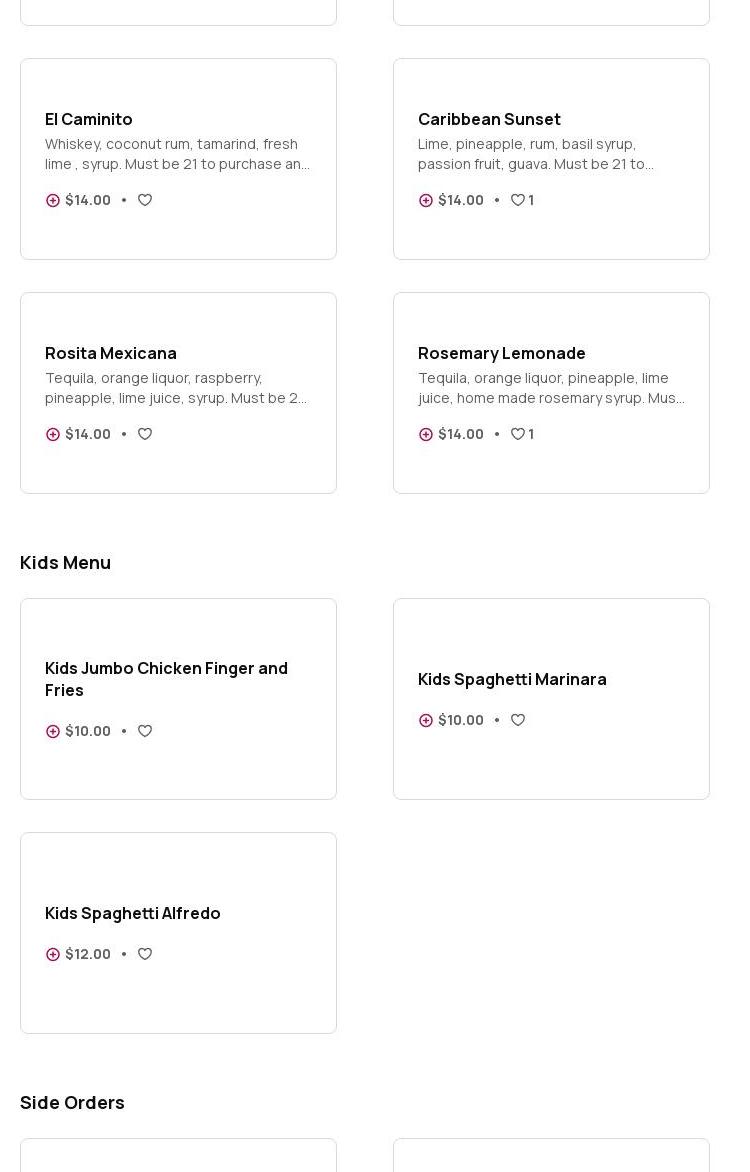The width and height of the screenshot is (750, 1172).
Task: View Kids Spaghetti Alfredo details
Action: pyautogui.click(x=133, y=913)
